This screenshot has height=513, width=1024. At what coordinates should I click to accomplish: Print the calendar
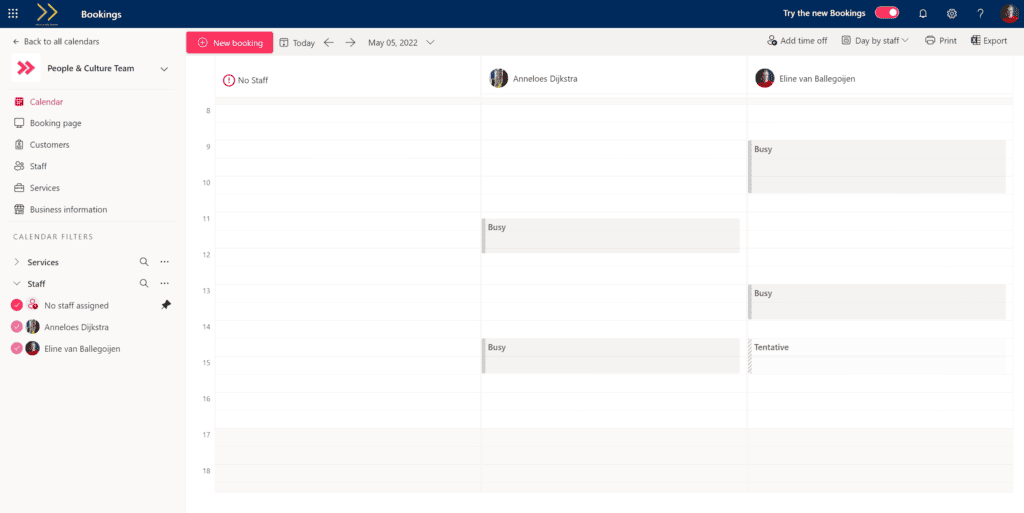click(x=940, y=40)
